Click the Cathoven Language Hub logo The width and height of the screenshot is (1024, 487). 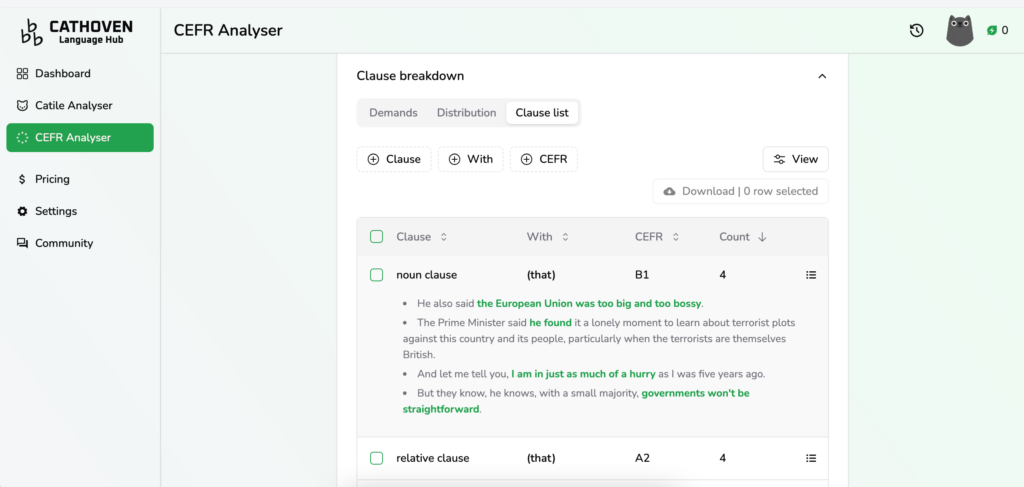[x=76, y=32]
